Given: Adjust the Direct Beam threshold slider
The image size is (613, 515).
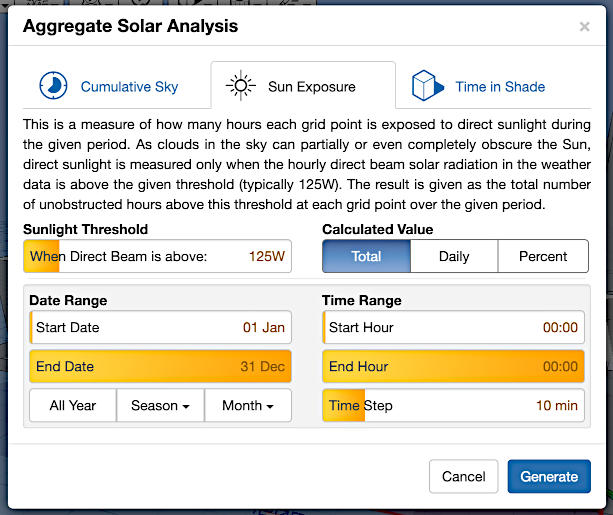Looking at the screenshot, I should [160, 256].
